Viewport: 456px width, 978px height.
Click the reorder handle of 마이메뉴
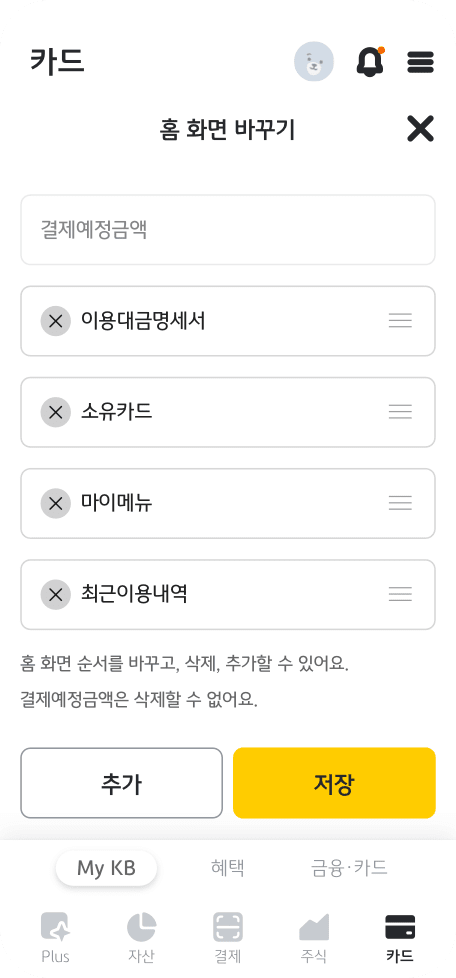(x=400, y=503)
